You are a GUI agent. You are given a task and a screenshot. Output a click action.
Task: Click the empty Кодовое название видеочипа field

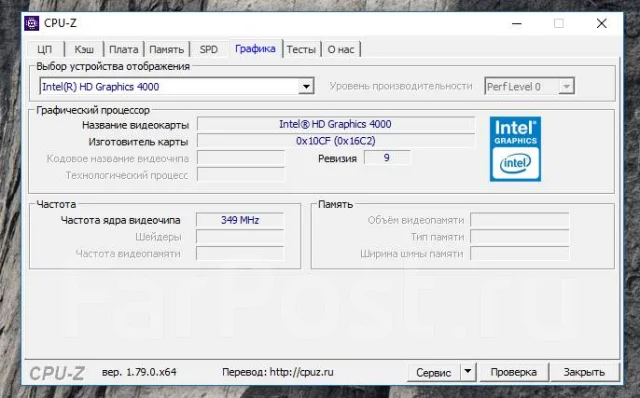coord(241,158)
